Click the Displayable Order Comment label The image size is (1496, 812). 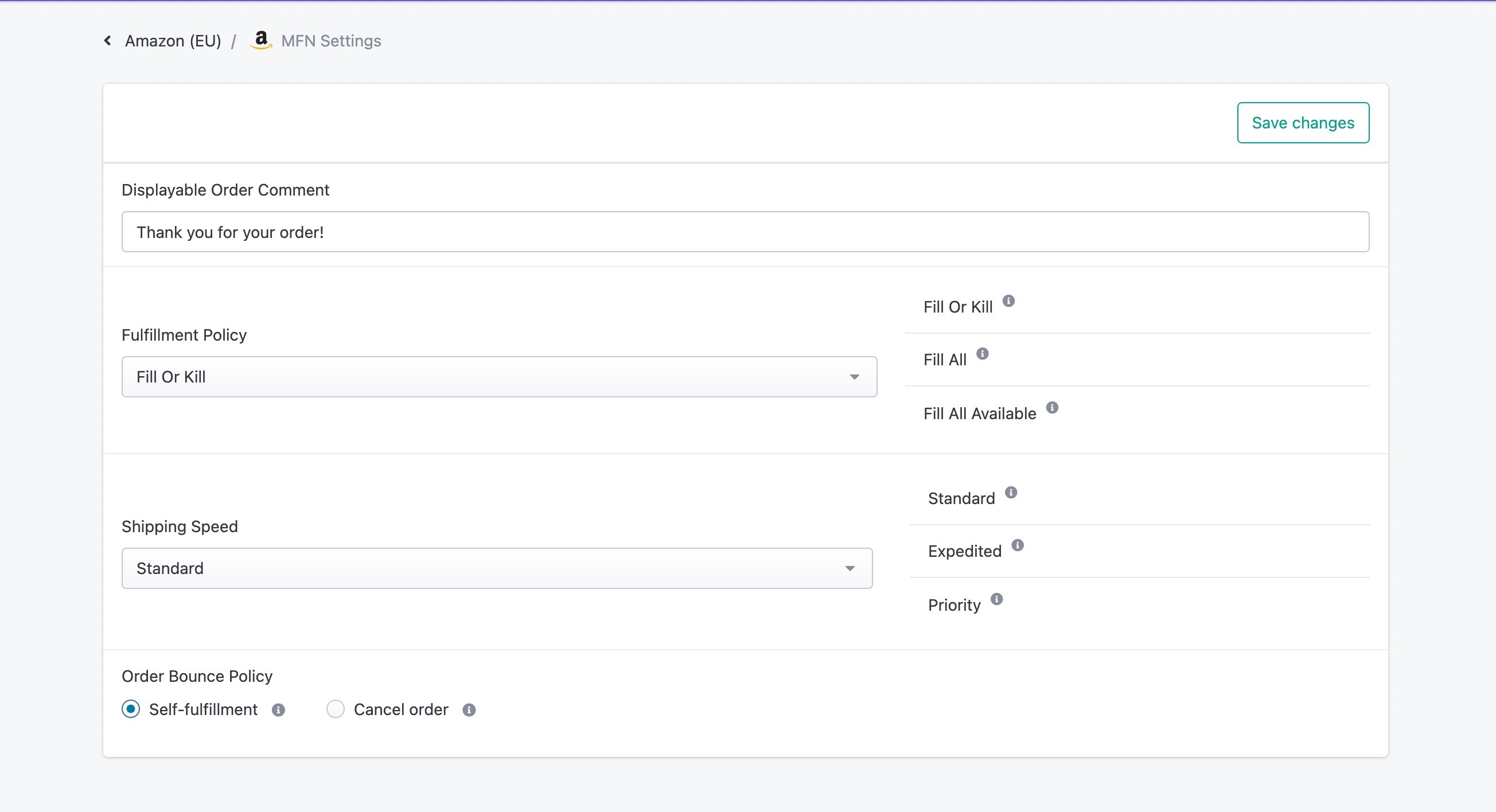click(225, 190)
